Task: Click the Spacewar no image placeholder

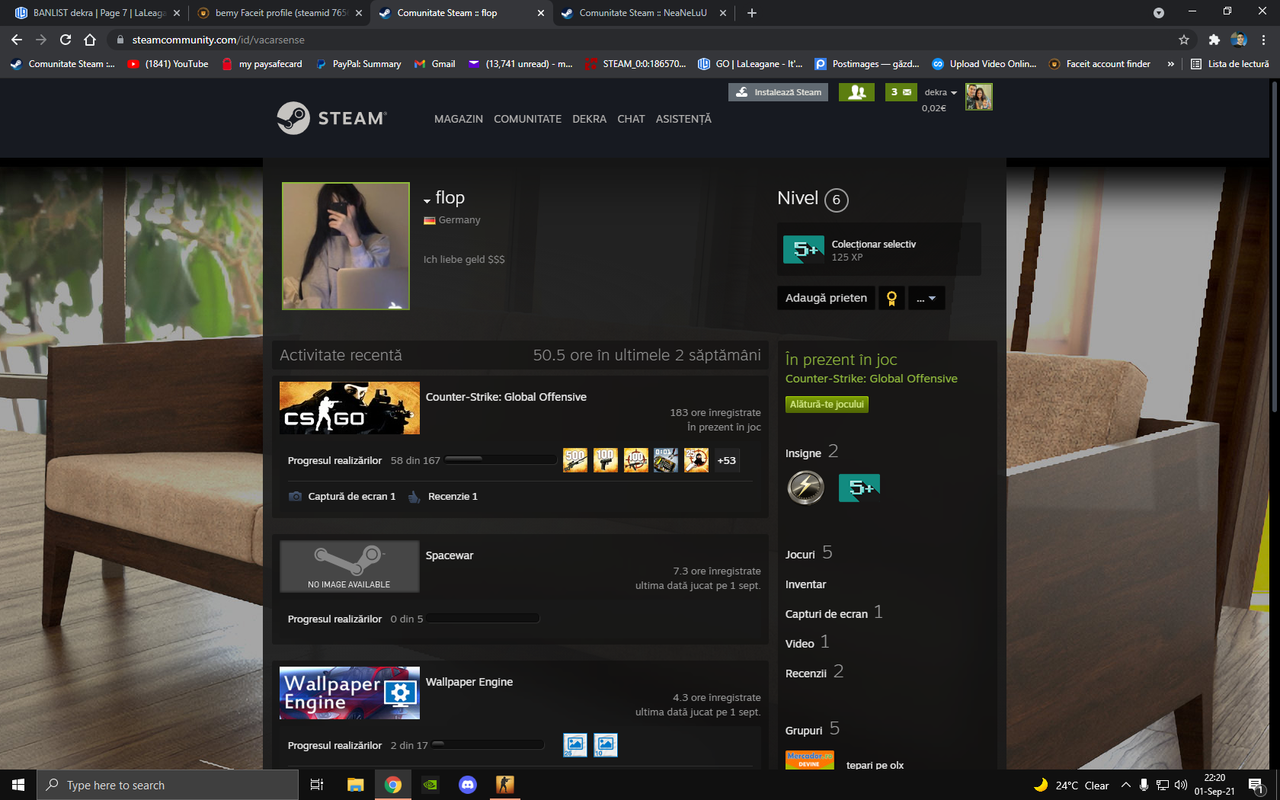Action: coord(349,566)
